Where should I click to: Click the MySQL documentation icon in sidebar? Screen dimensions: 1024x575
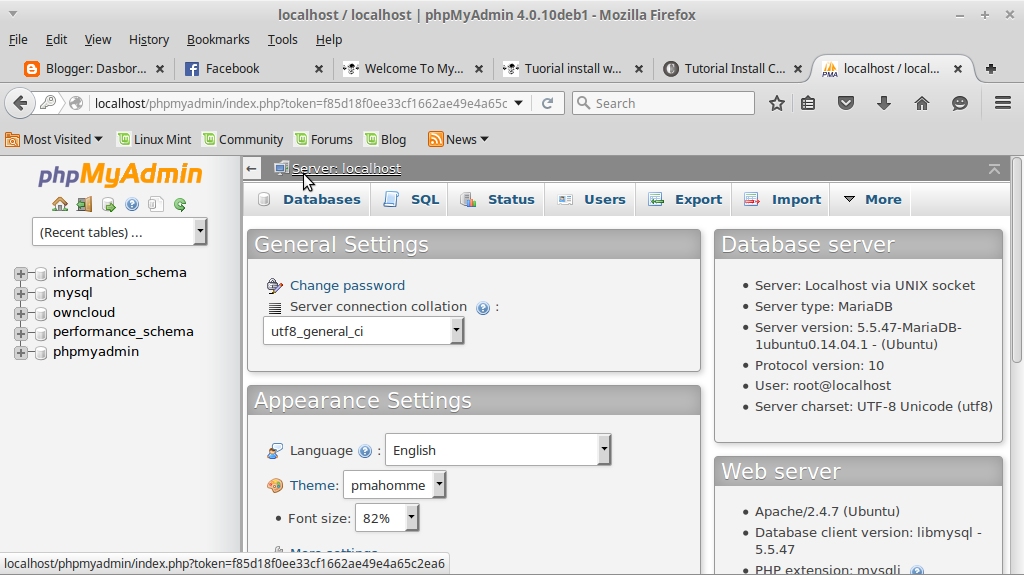[x=155, y=205]
